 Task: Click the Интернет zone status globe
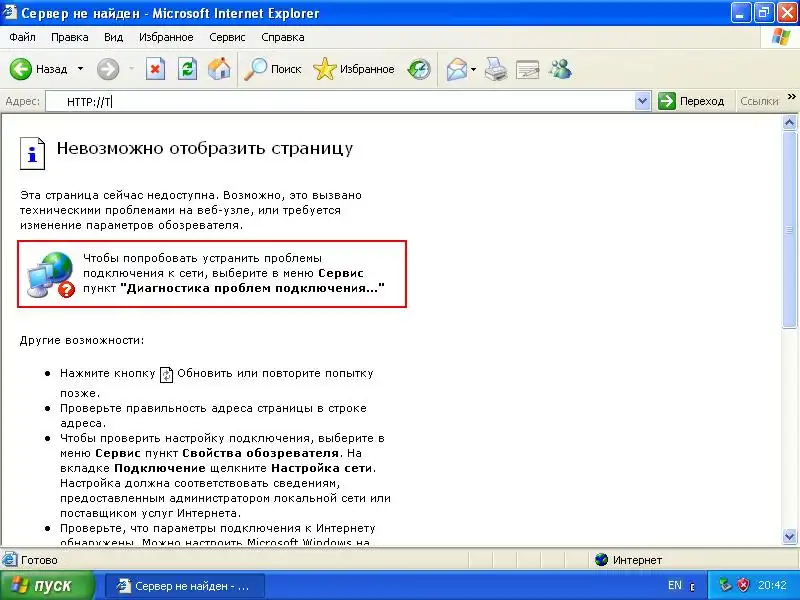(x=601, y=560)
